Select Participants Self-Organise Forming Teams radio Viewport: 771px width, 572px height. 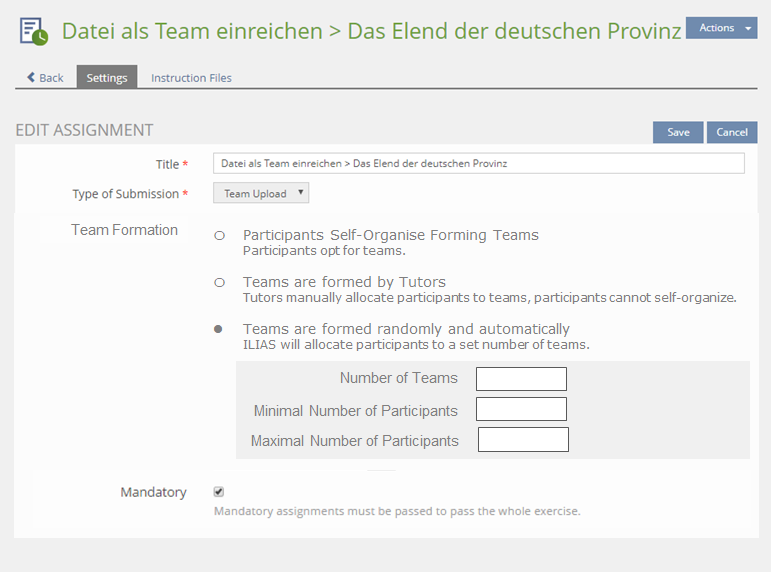pos(219,236)
